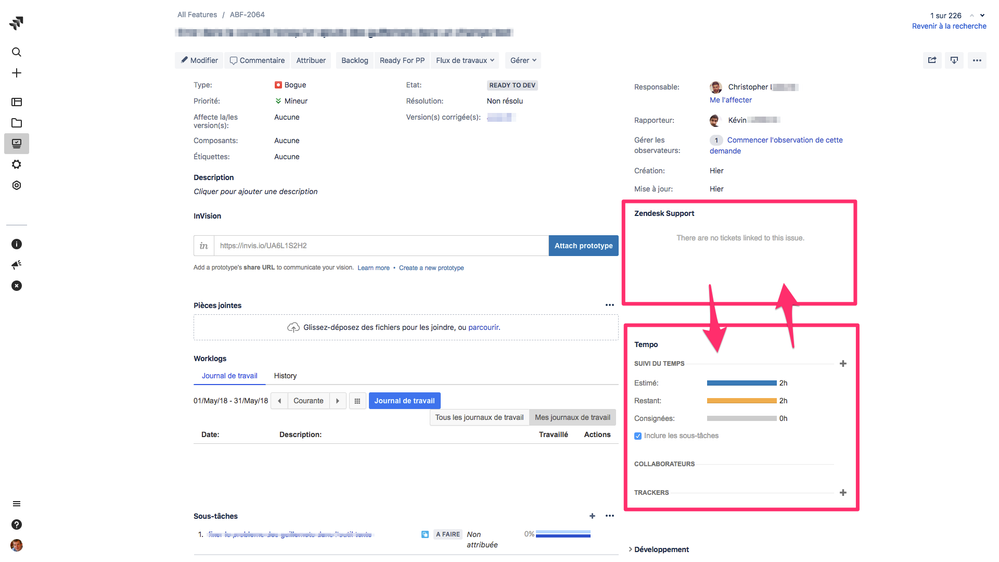
Task: Open the target circle icon in sidebar
Action: click(x=17, y=185)
